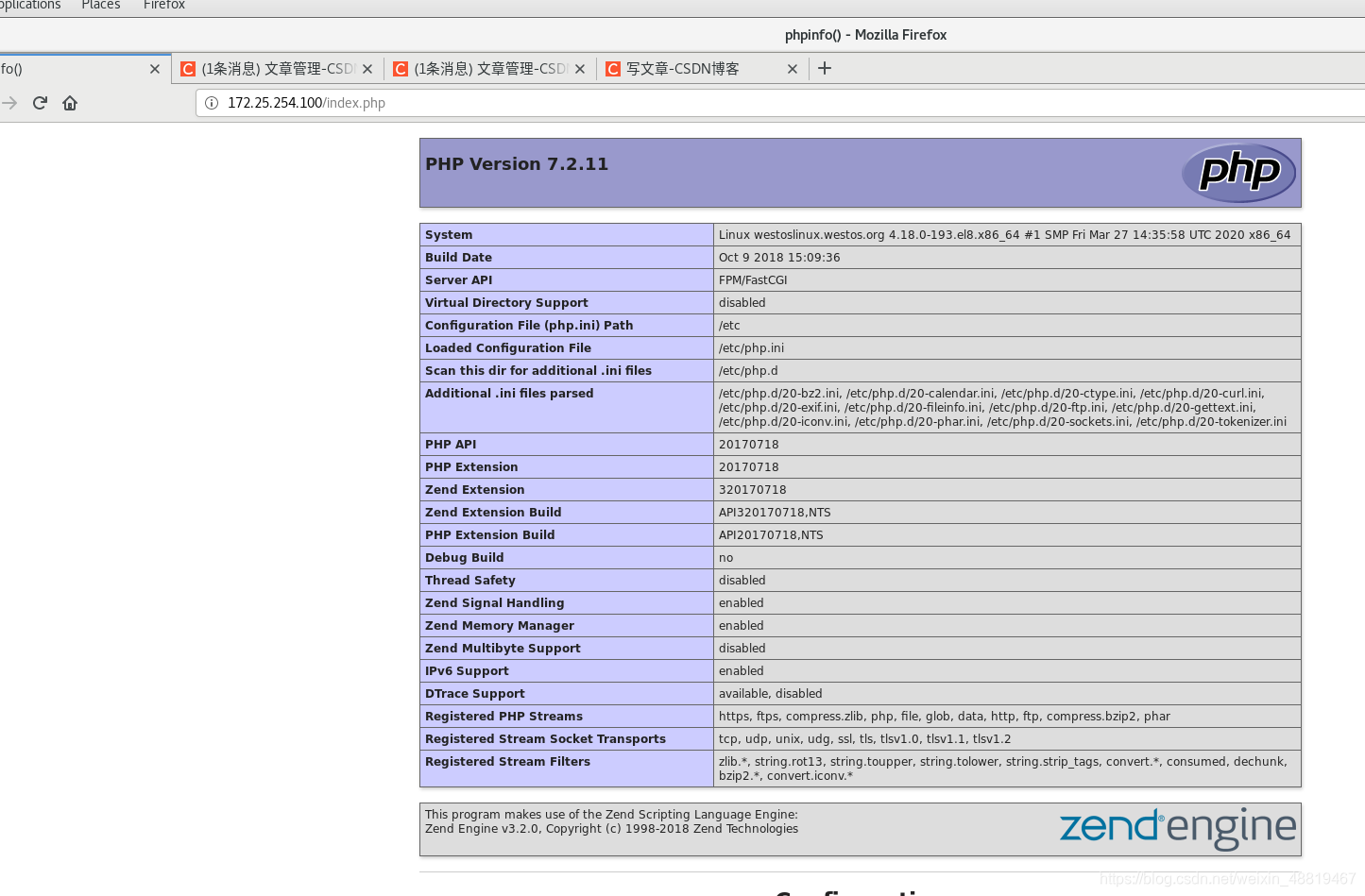Screen dimensions: 1365x896
Task: Select the /etc/php.ini value
Action: point(751,348)
